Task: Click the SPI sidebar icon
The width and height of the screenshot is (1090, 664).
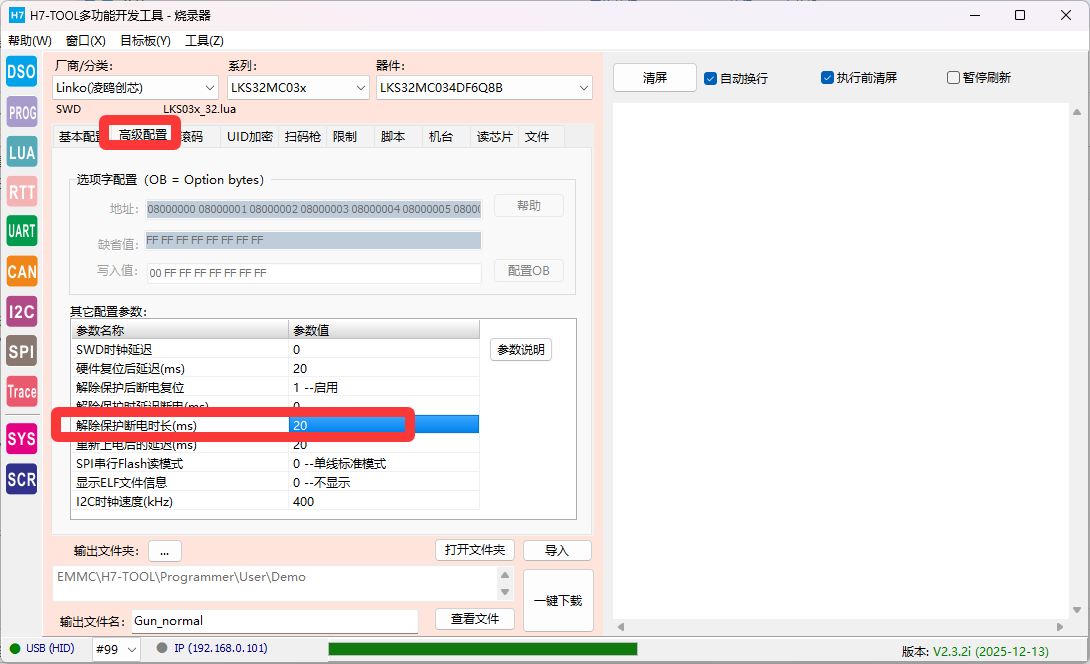Action: tap(21, 351)
